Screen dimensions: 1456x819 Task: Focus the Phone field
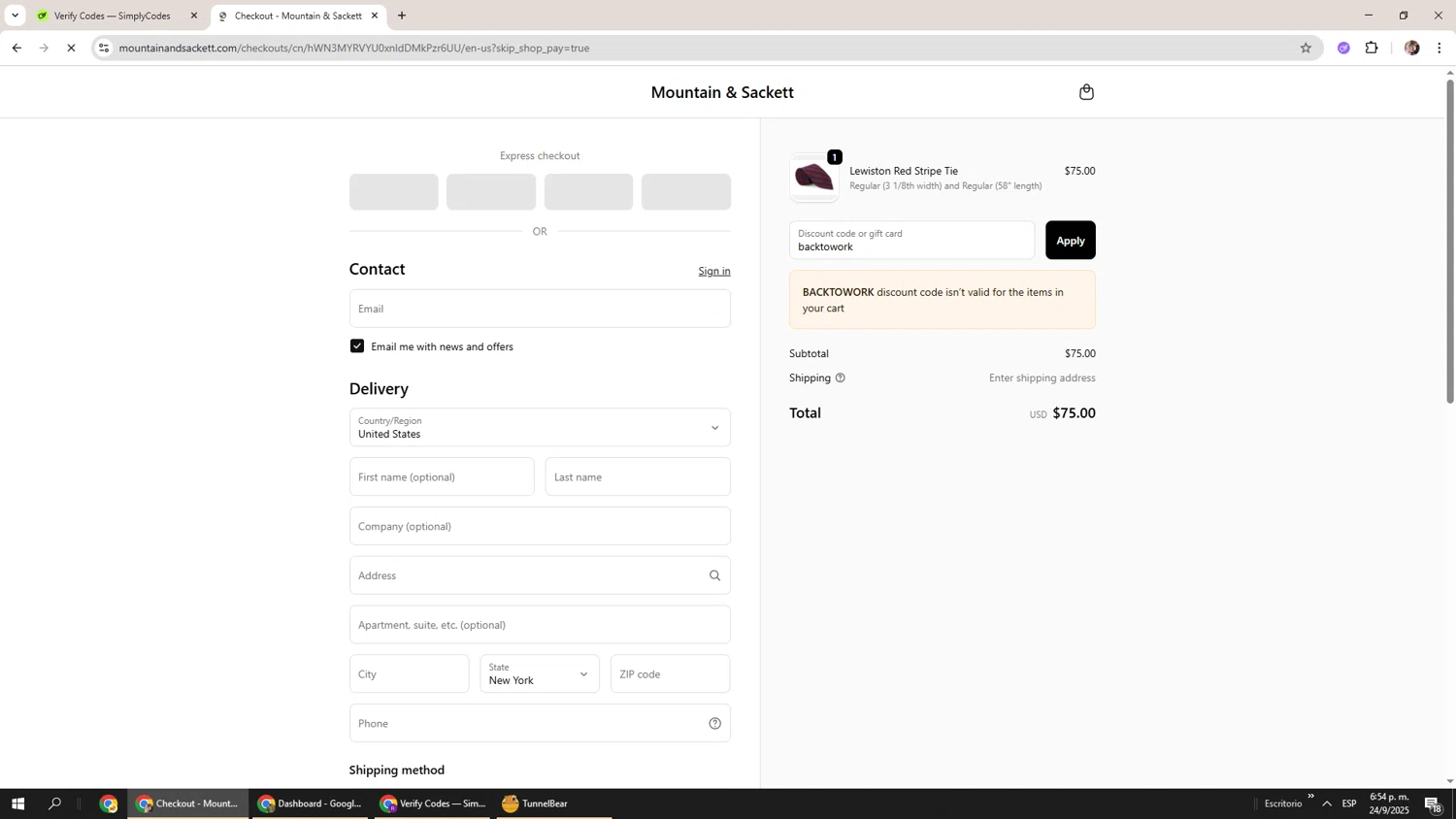tap(540, 724)
